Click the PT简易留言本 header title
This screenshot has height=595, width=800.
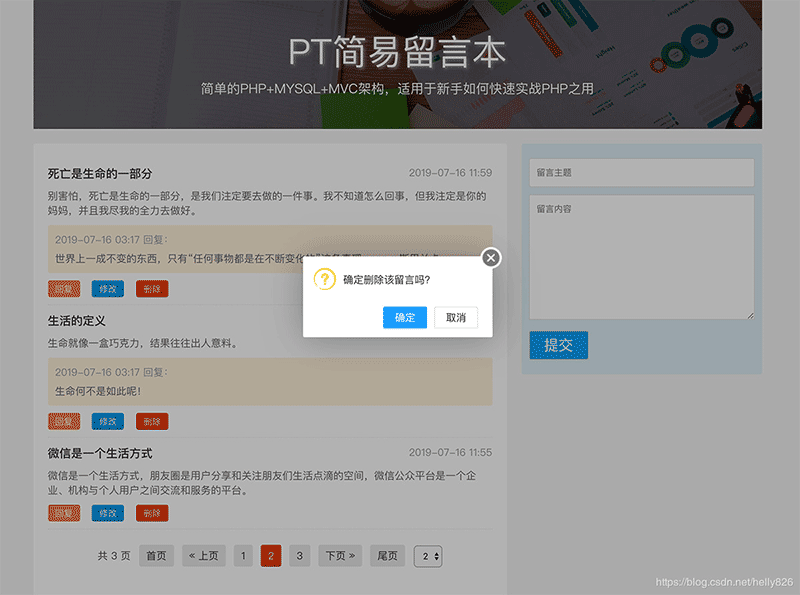397,52
